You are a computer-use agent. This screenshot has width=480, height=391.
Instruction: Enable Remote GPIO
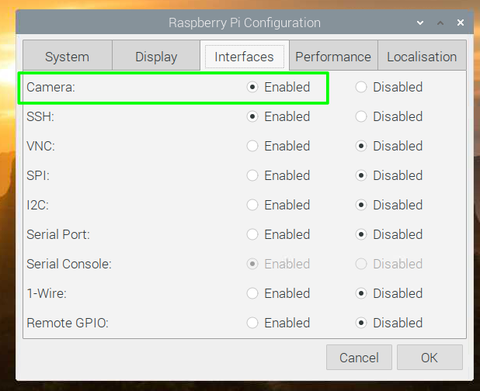[x=252, y=323]
